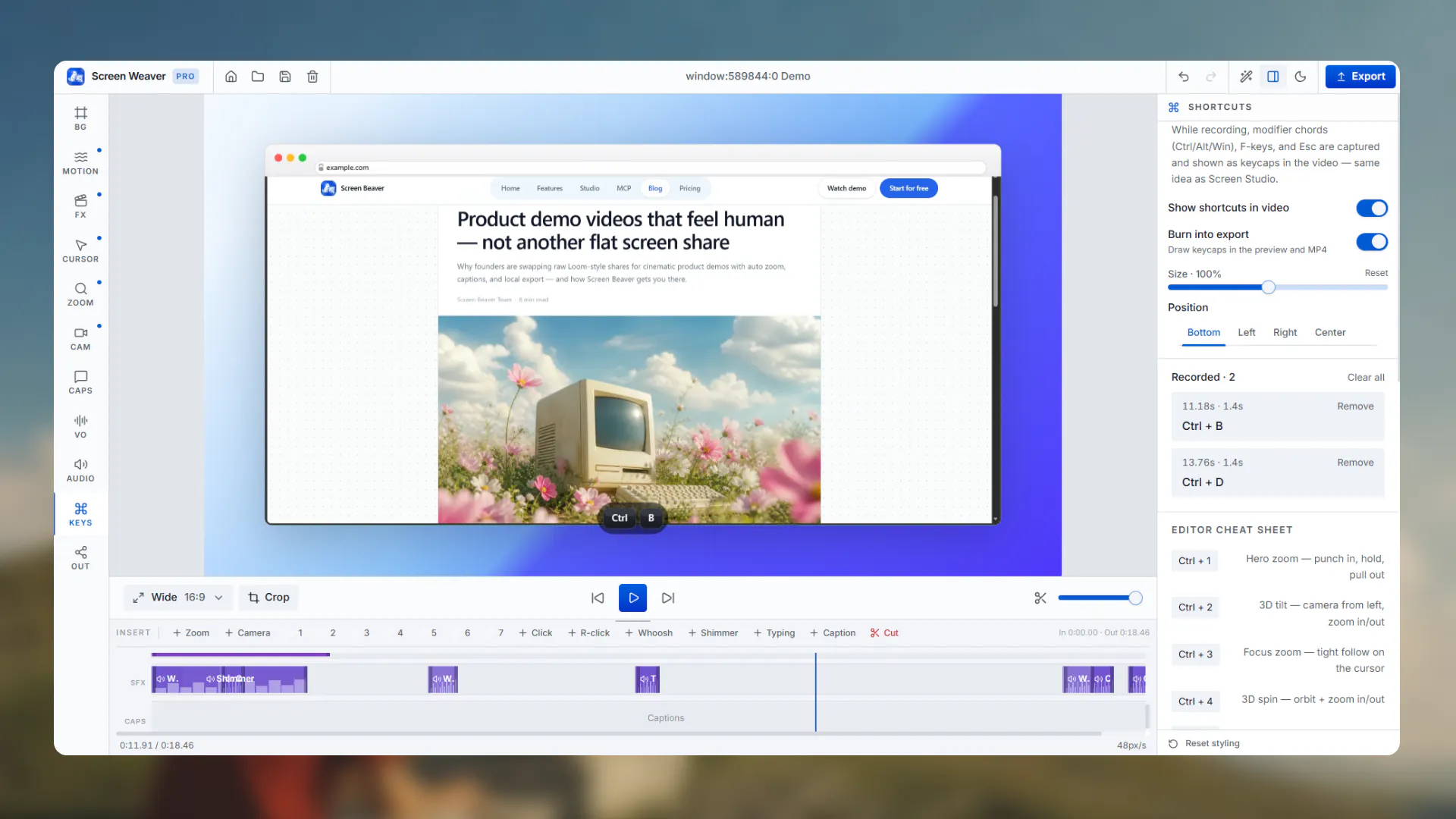Viewport: 1456px width, 819px height.
Task: Open the FX effects panel
Action: 80,206
